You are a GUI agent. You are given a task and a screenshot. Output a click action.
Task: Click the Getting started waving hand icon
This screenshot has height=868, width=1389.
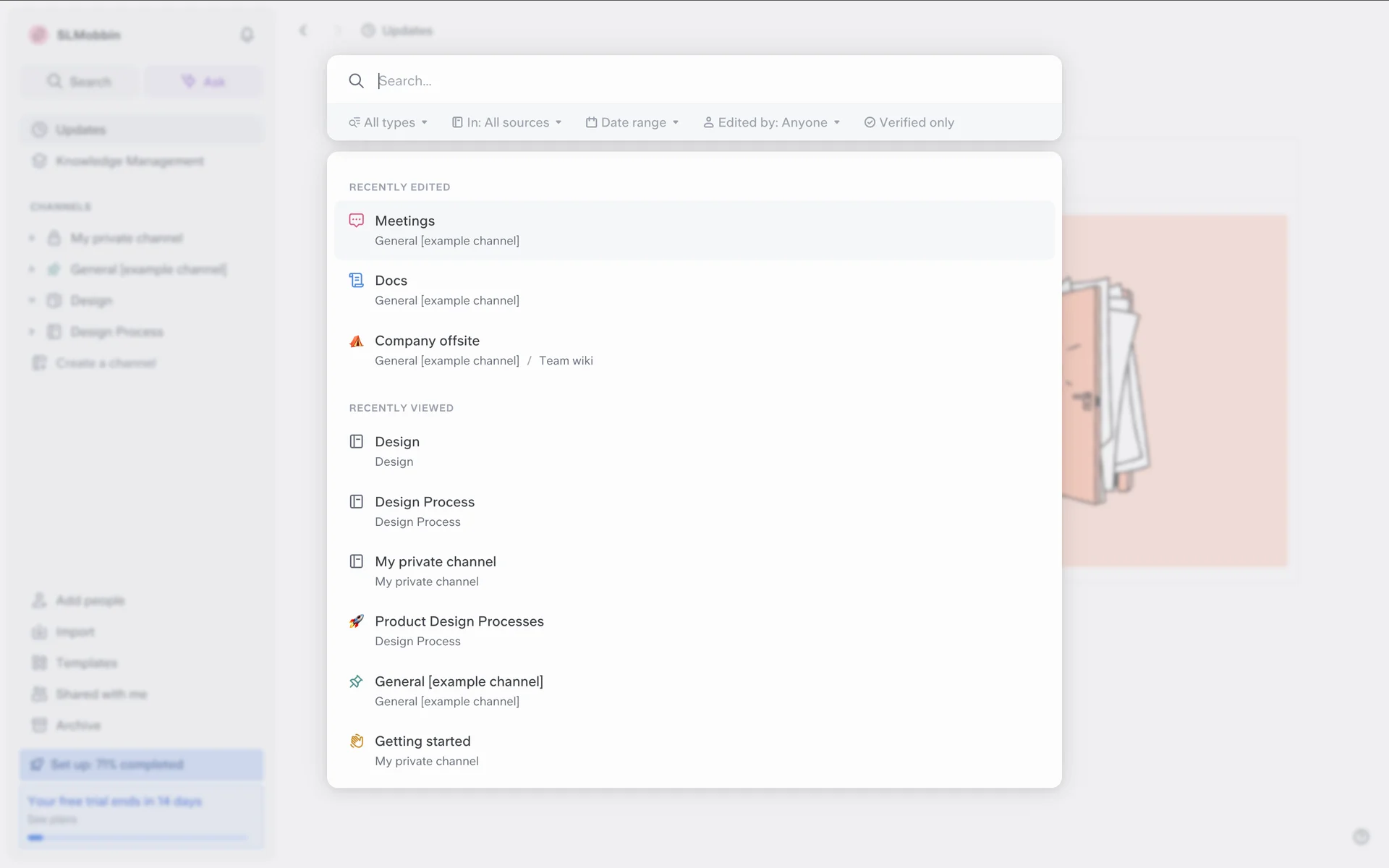point(356,741)
